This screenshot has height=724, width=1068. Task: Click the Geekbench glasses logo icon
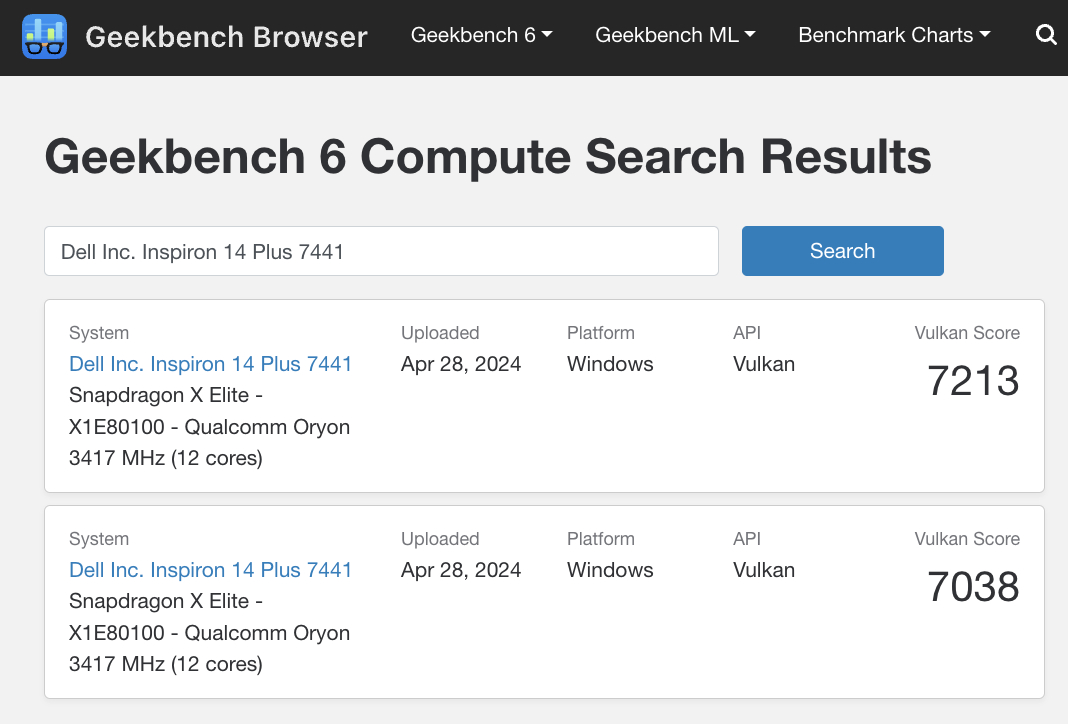[44, 36]
